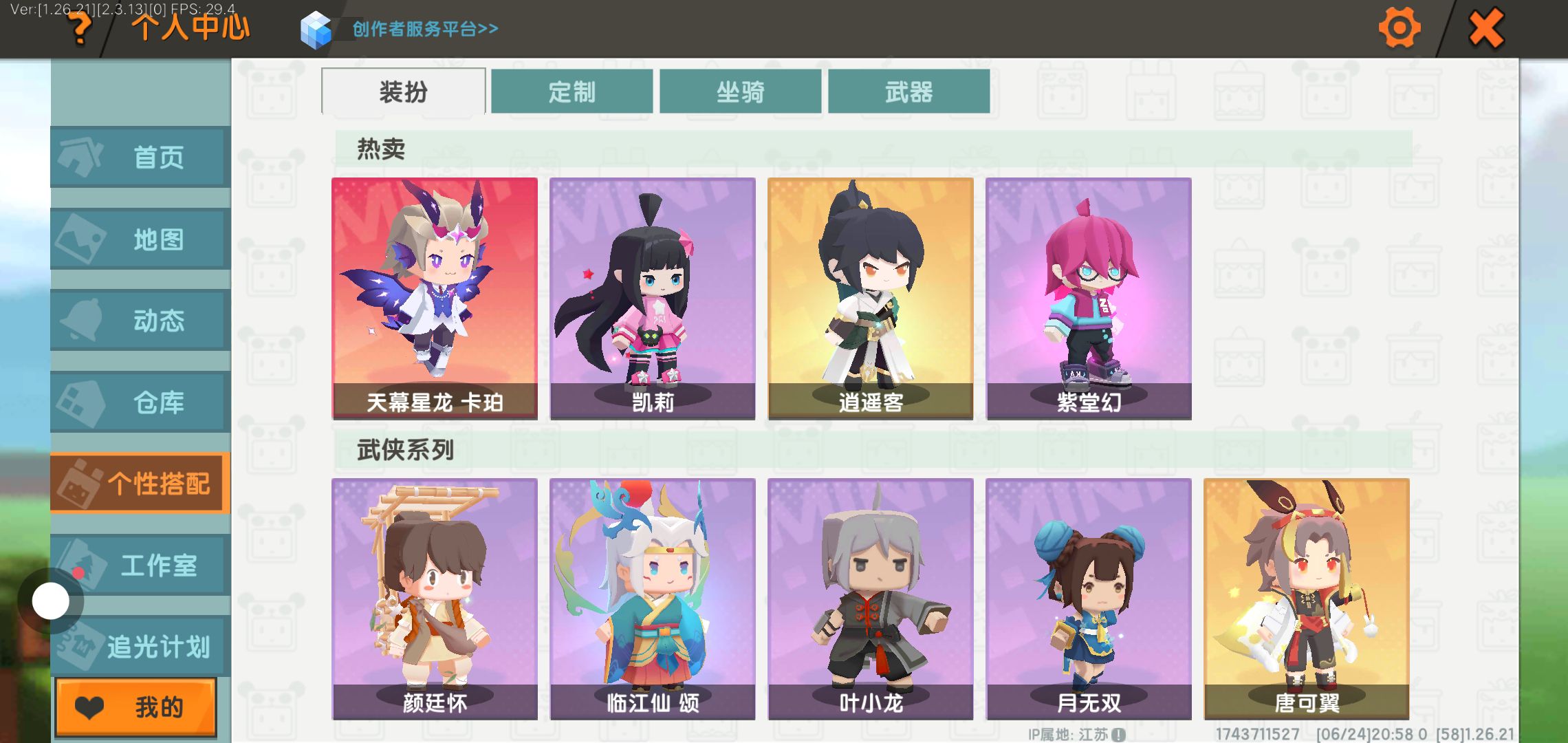Choose the 临江仙 颂 skin card
The image size is (1568, 743).
coord(653,599)
